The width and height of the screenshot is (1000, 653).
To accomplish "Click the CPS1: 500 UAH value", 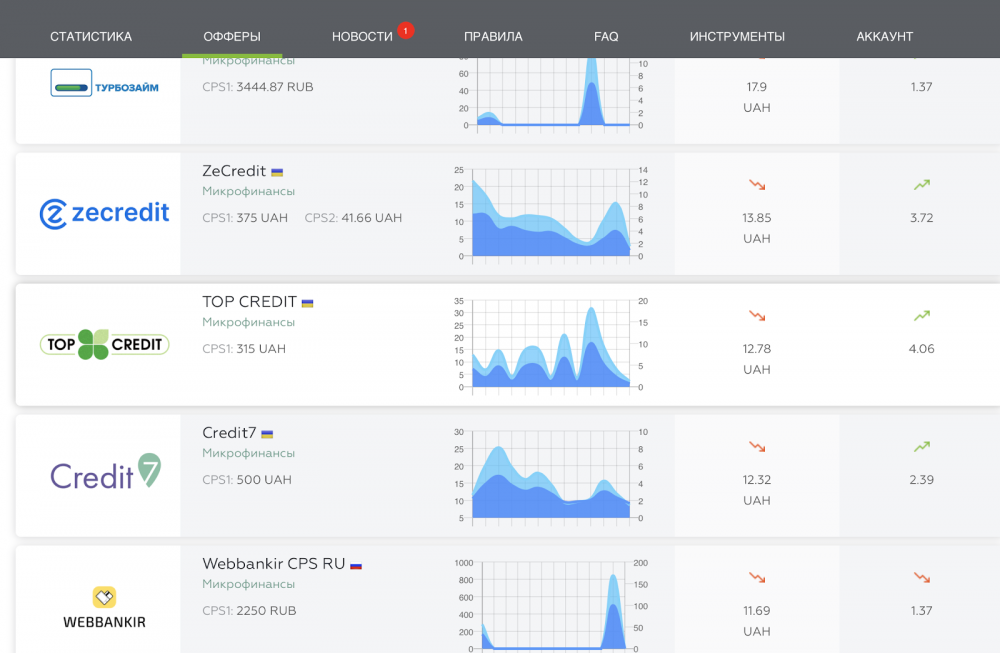I will tap(247, 480).
